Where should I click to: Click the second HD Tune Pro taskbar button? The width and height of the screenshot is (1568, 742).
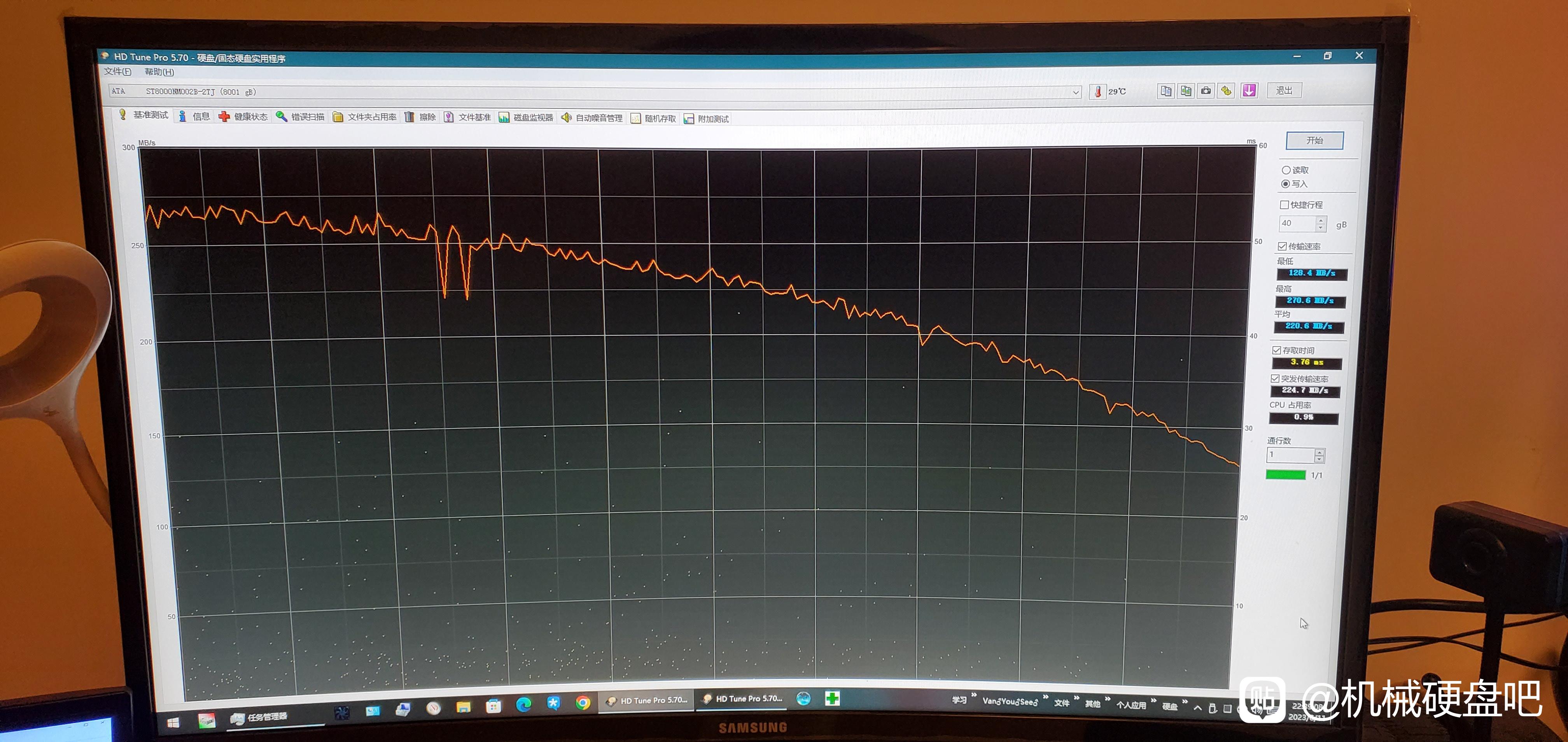(742, 699)
